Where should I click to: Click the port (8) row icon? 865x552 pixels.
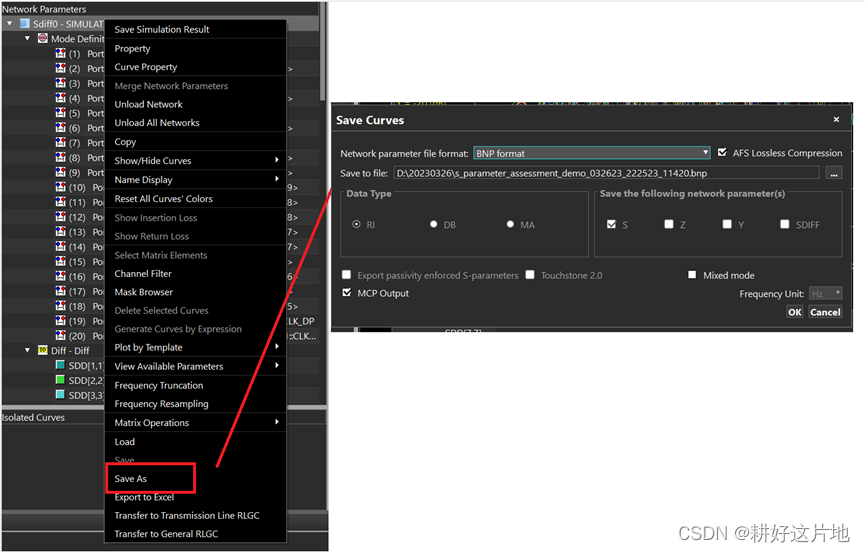tap(61, 158)
